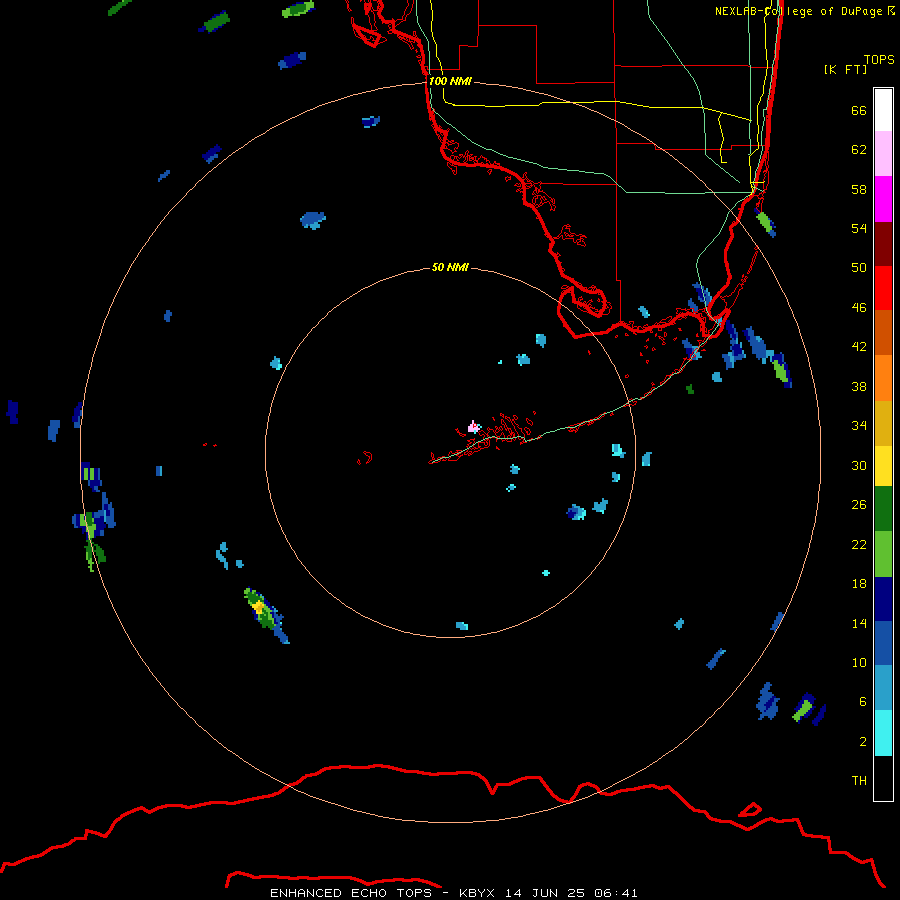Click the 58 legend value
Viewport: 900px width, 900px height.
859,189
